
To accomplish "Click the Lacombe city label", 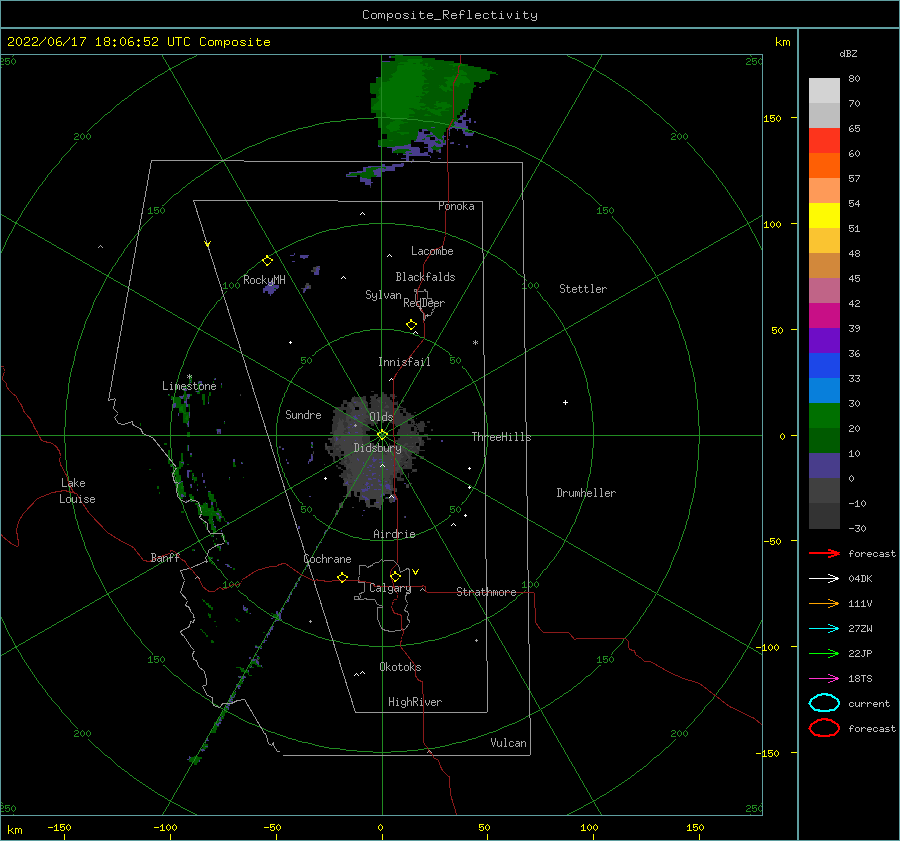I will [x=432, y=251].
